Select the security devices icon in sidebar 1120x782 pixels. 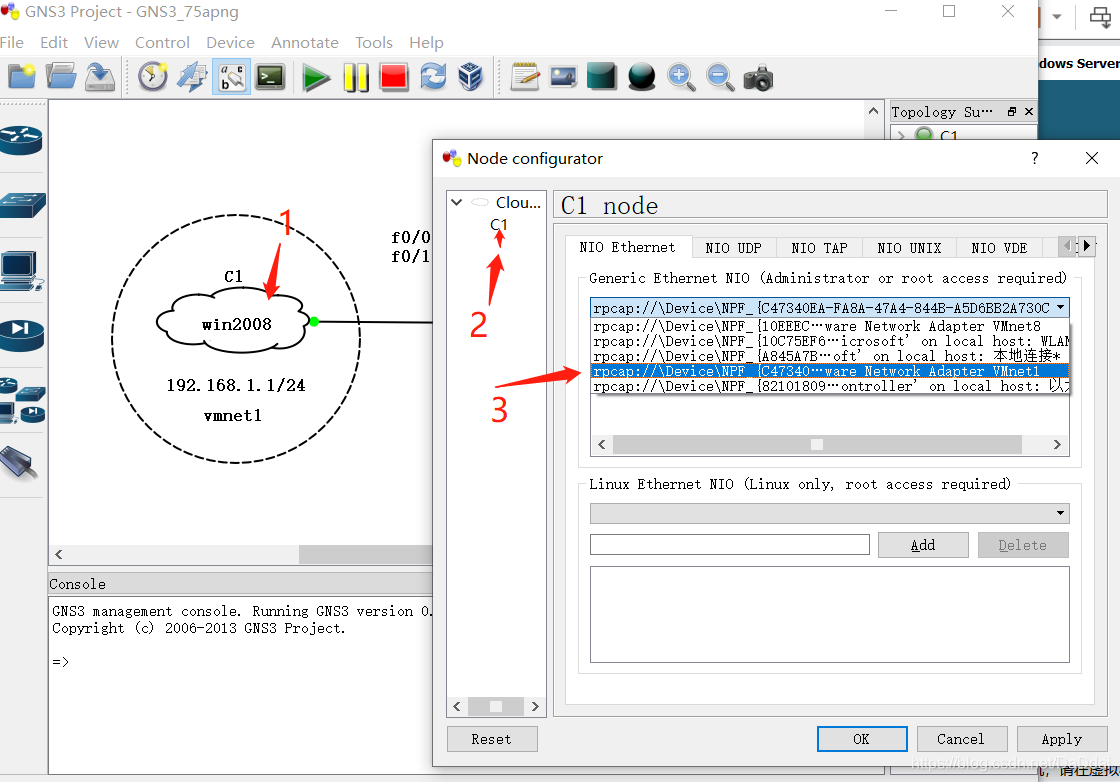point(21,335)
